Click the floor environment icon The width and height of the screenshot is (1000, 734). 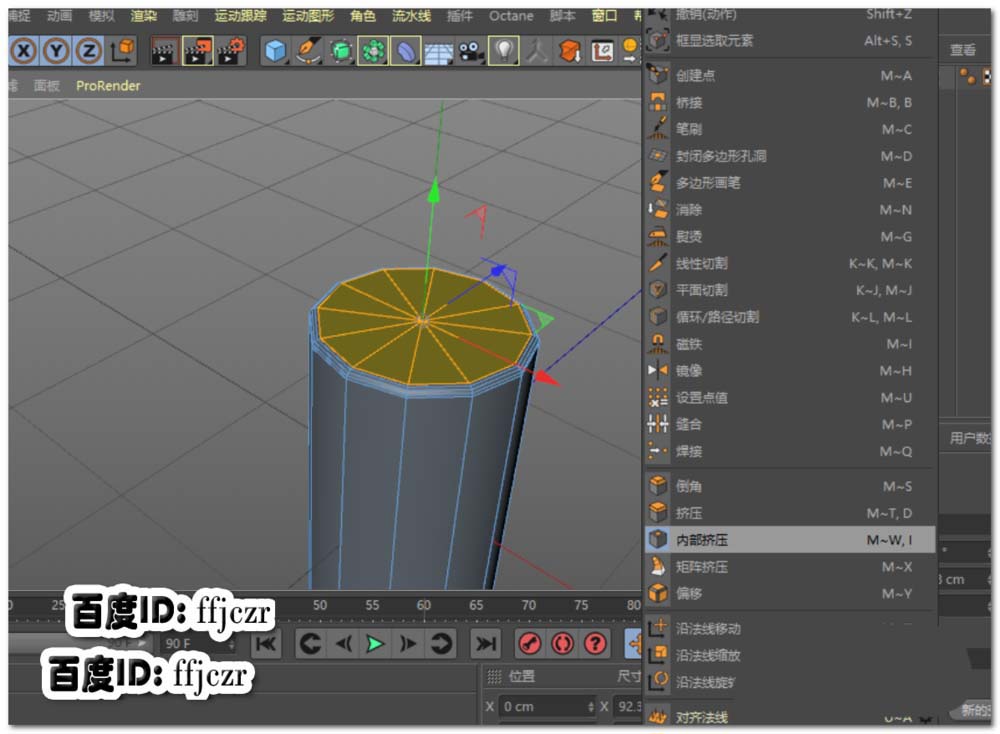point(439,52)
